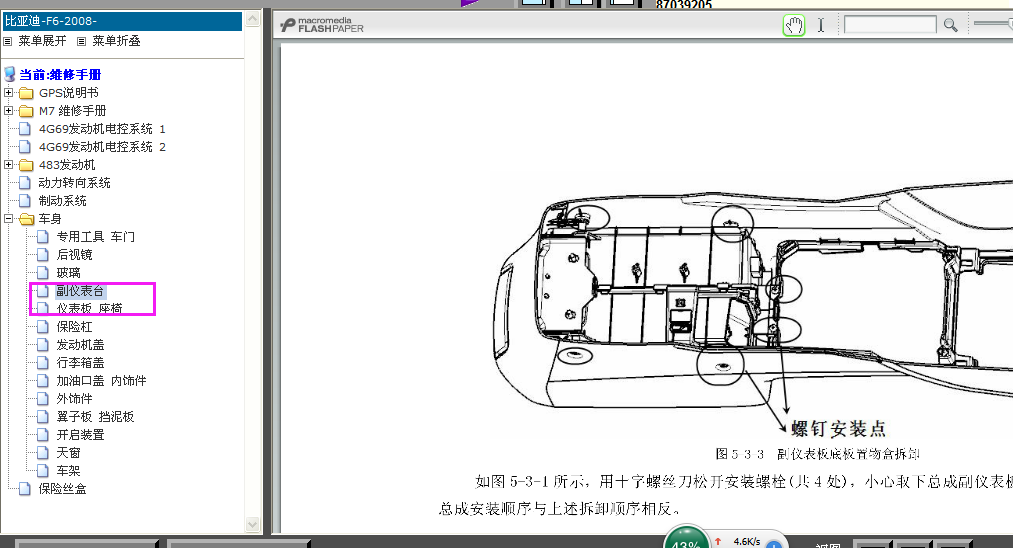Click the 保险丝盒 document icon
Image resolution: width=1013 pixels, height=548 pixels.
pyautogui.click(x=26, y=489)
